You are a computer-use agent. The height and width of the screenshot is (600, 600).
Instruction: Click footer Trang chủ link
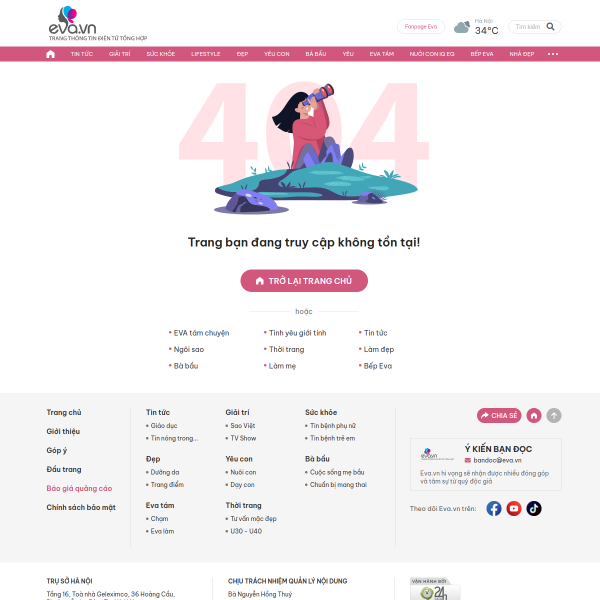(64, 412)
